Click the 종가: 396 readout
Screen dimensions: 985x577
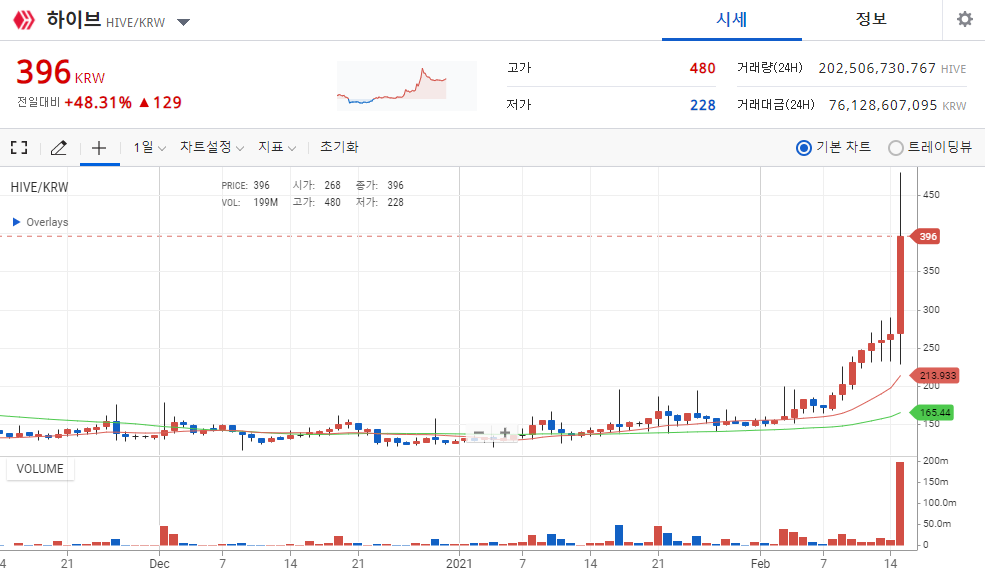[x=379, y=185]
